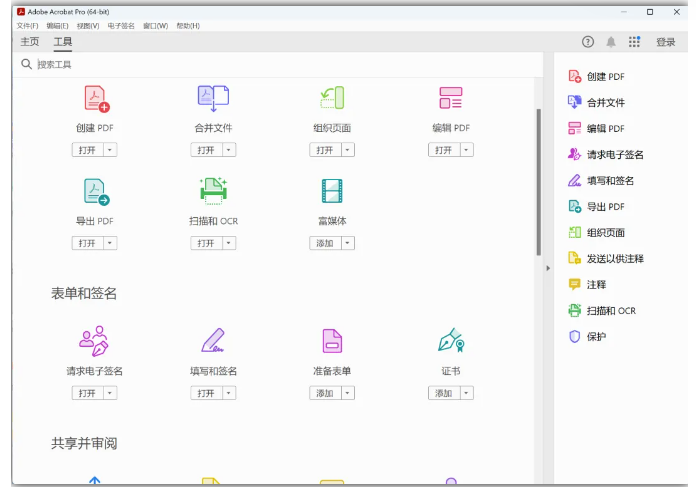Click 打开 button under 组织页面

tap(325, 150)
